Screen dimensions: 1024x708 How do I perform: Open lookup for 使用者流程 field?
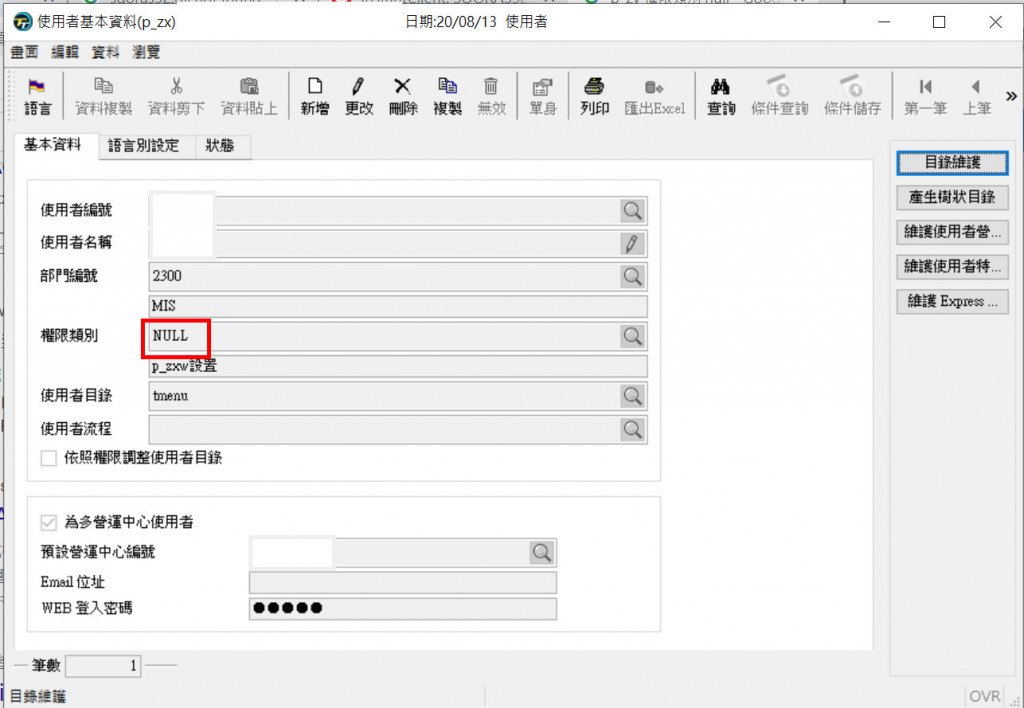[x=632, y=429]
